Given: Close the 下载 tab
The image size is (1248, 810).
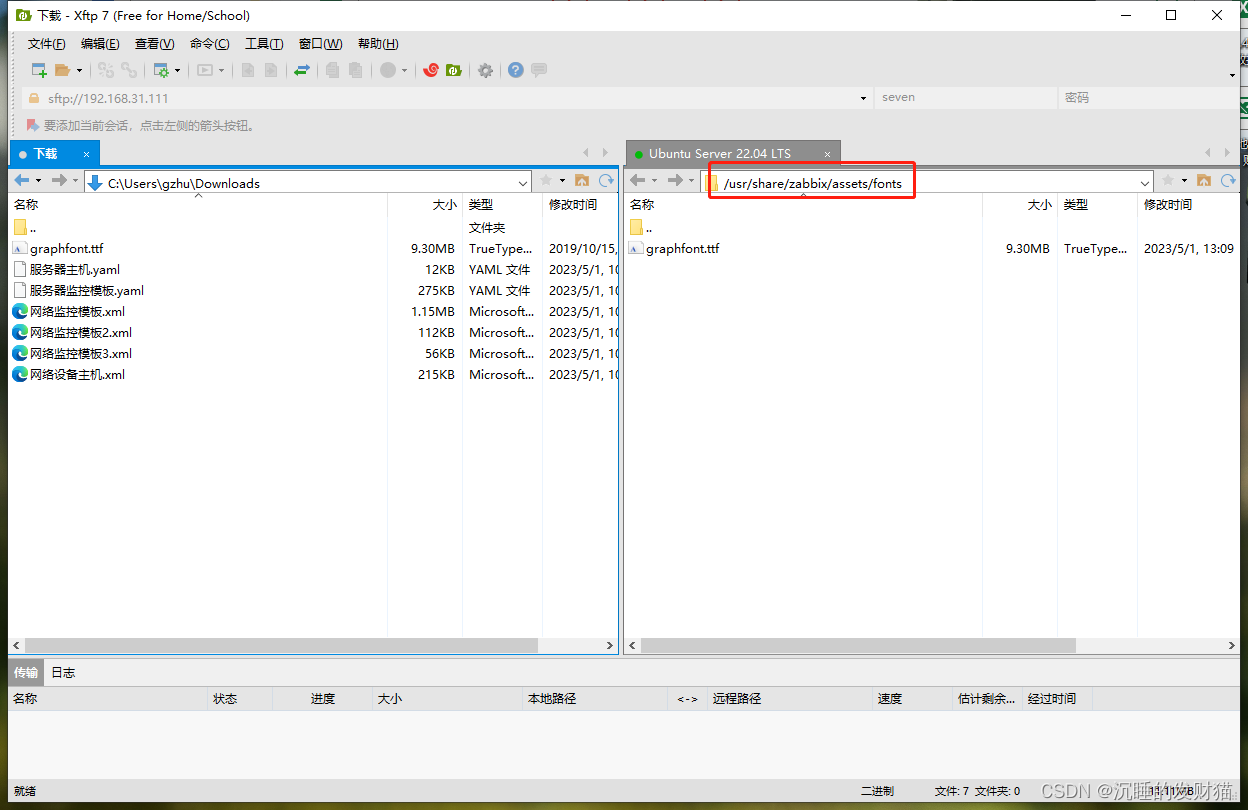Looking at the screenshot, I should pyautogui.click(x=86, y=154).
